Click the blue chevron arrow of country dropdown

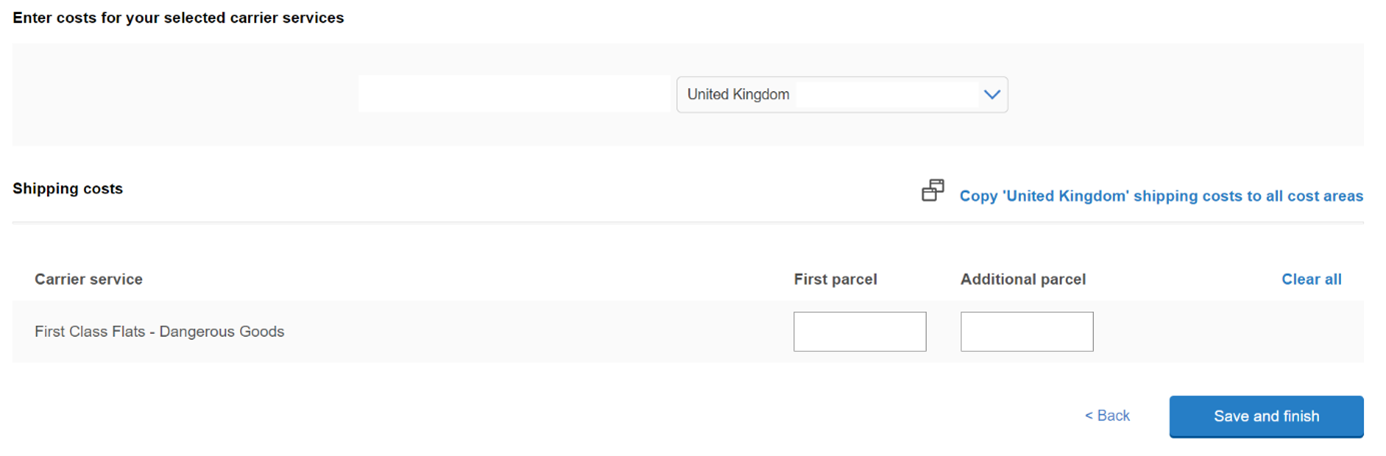(x=991, y=95)
